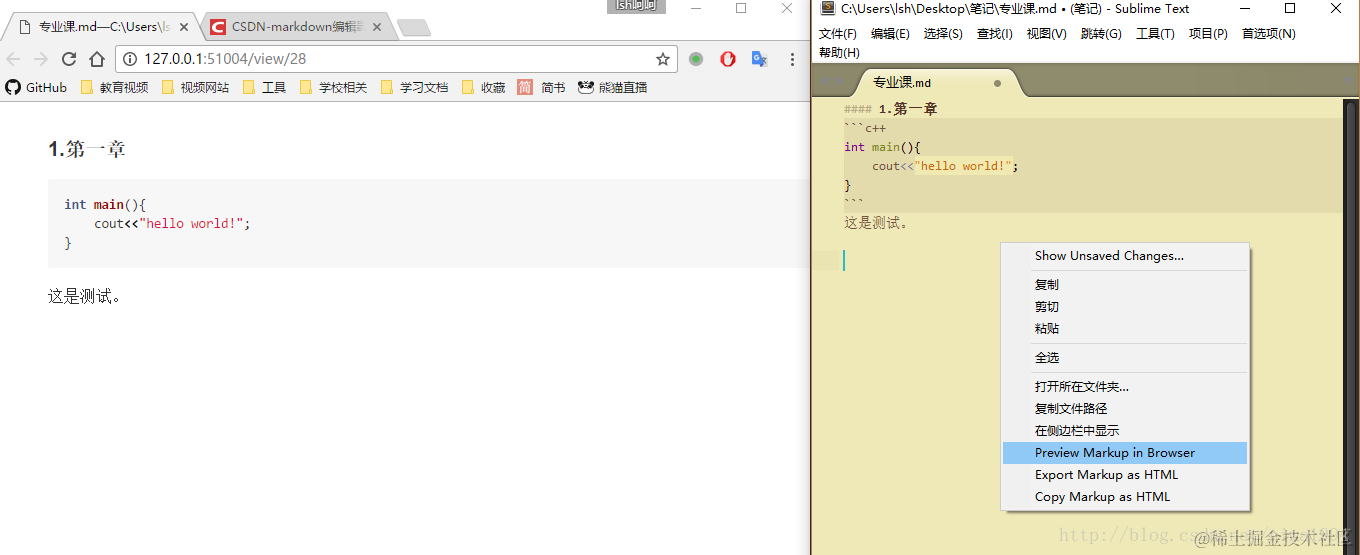The height and width of the screenshot is (555, 1360).
Task: Click unsaved dot on 专业课.md tab
Action: coord(997,83)
